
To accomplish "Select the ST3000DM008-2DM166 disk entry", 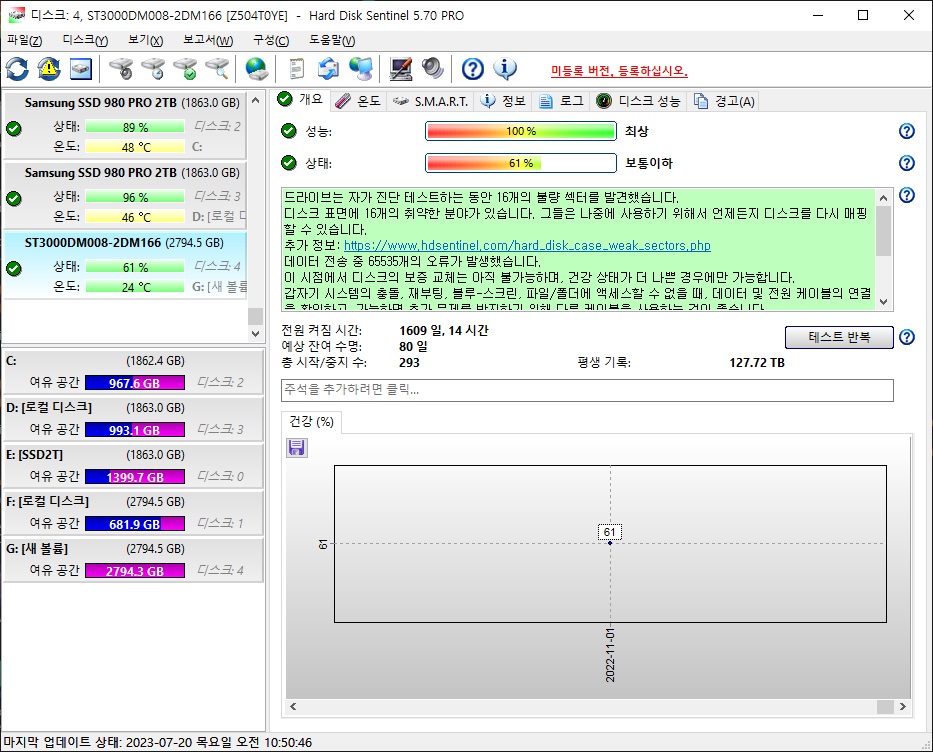I will click(x=125, y=265).
